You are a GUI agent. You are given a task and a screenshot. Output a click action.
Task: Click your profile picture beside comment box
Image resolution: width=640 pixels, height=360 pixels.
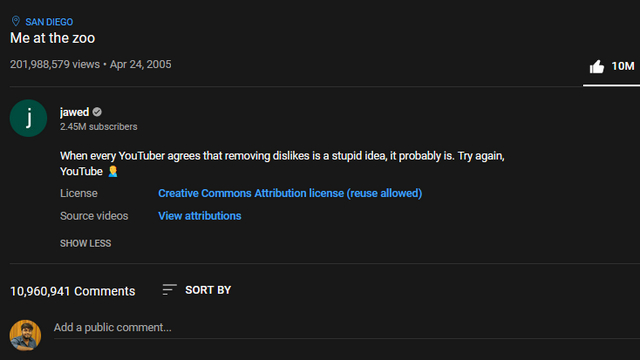click(x=25, y=335)
